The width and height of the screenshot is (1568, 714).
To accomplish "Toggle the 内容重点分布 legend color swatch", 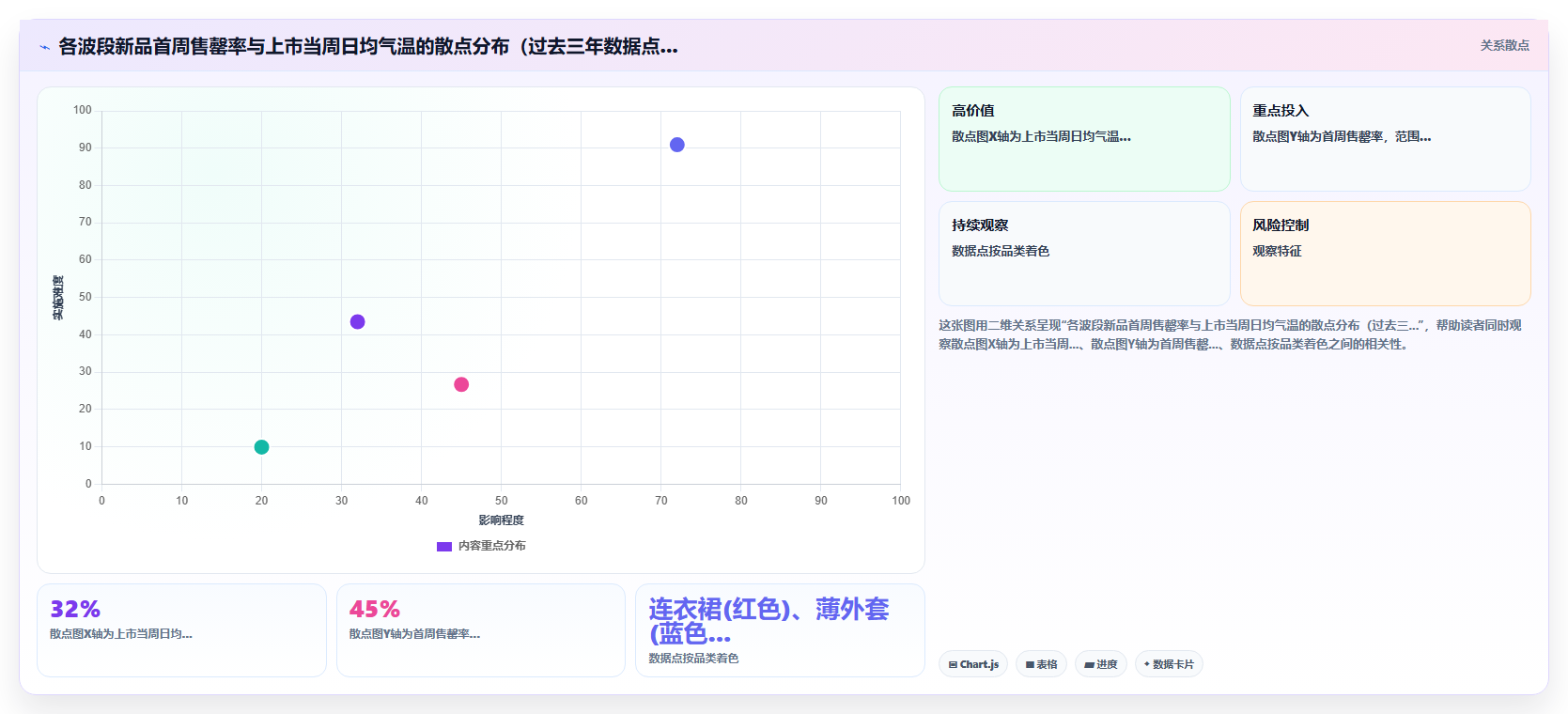I will tap(444, 546).
